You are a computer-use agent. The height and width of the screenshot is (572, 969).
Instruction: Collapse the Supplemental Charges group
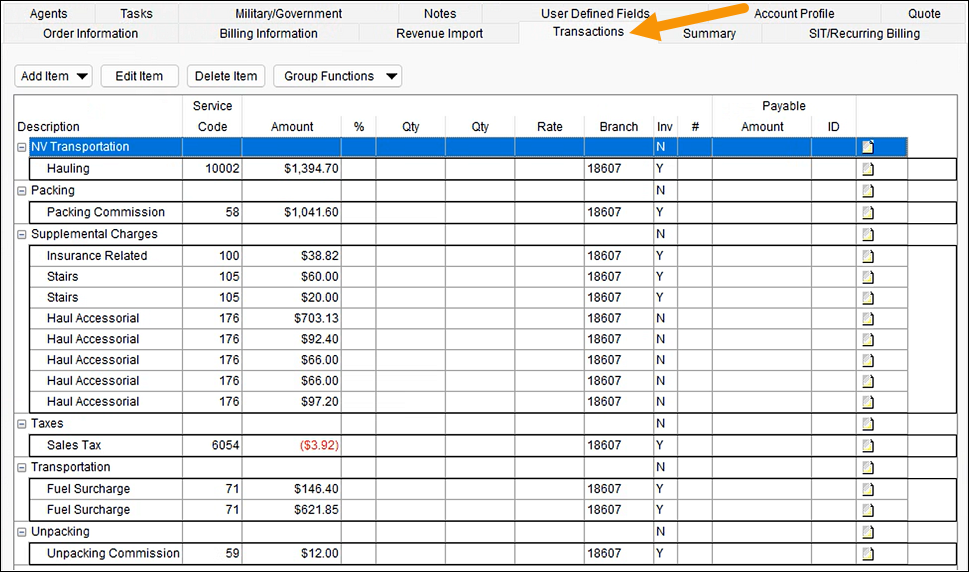22,235
